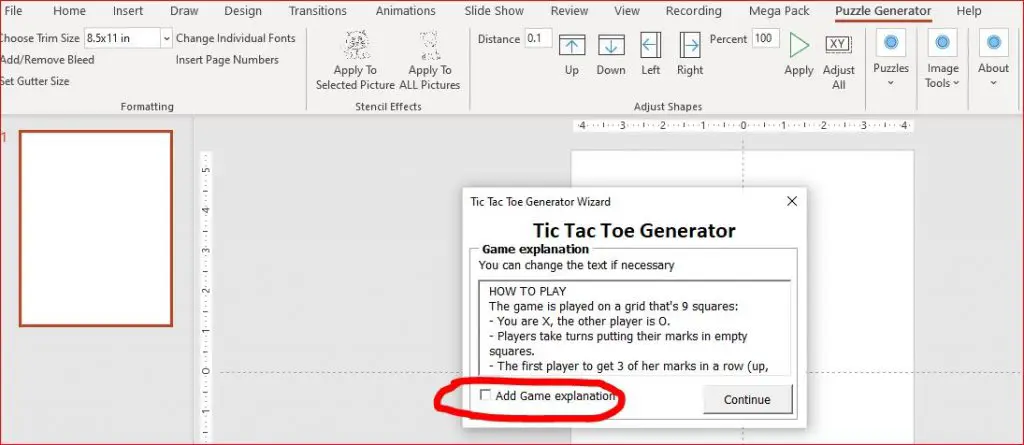1024x445 pixels.
Task: Click Insert Page Numbers
Action: coord(227,59)
